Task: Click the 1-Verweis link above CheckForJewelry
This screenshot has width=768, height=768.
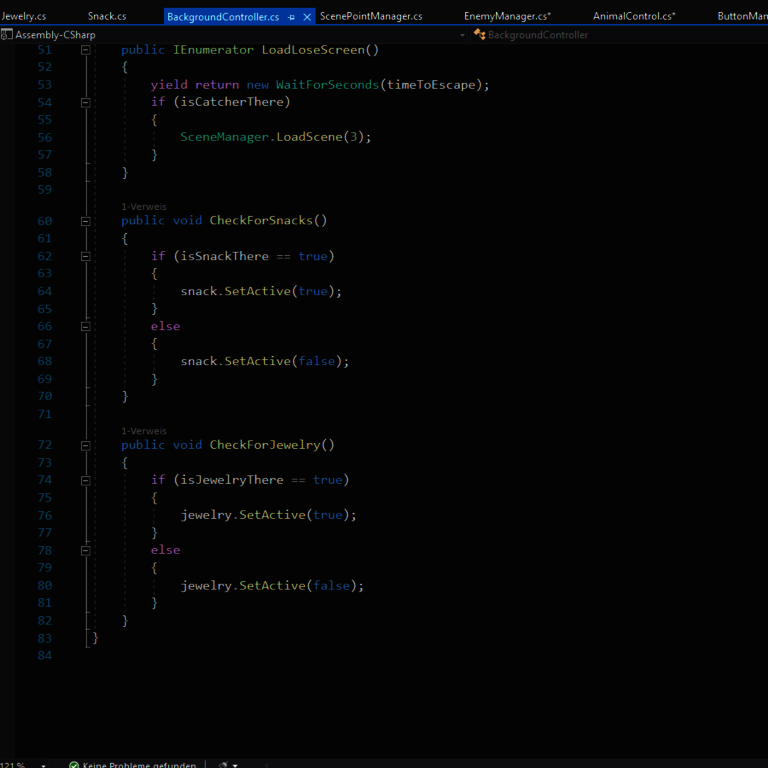Action: click(144, 431)
